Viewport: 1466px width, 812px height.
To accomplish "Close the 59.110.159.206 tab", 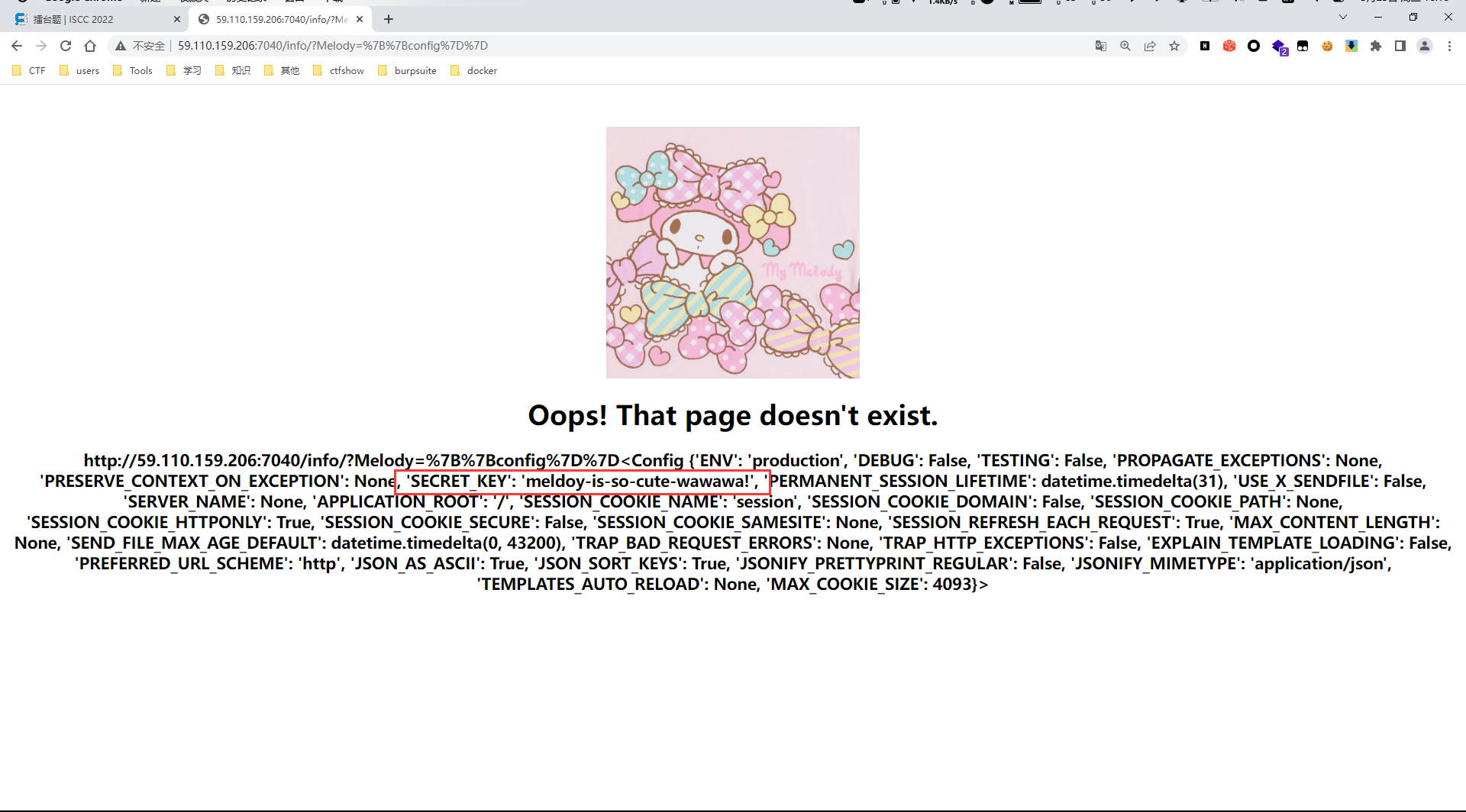I will pyautogui.click(x=360, y=19).
